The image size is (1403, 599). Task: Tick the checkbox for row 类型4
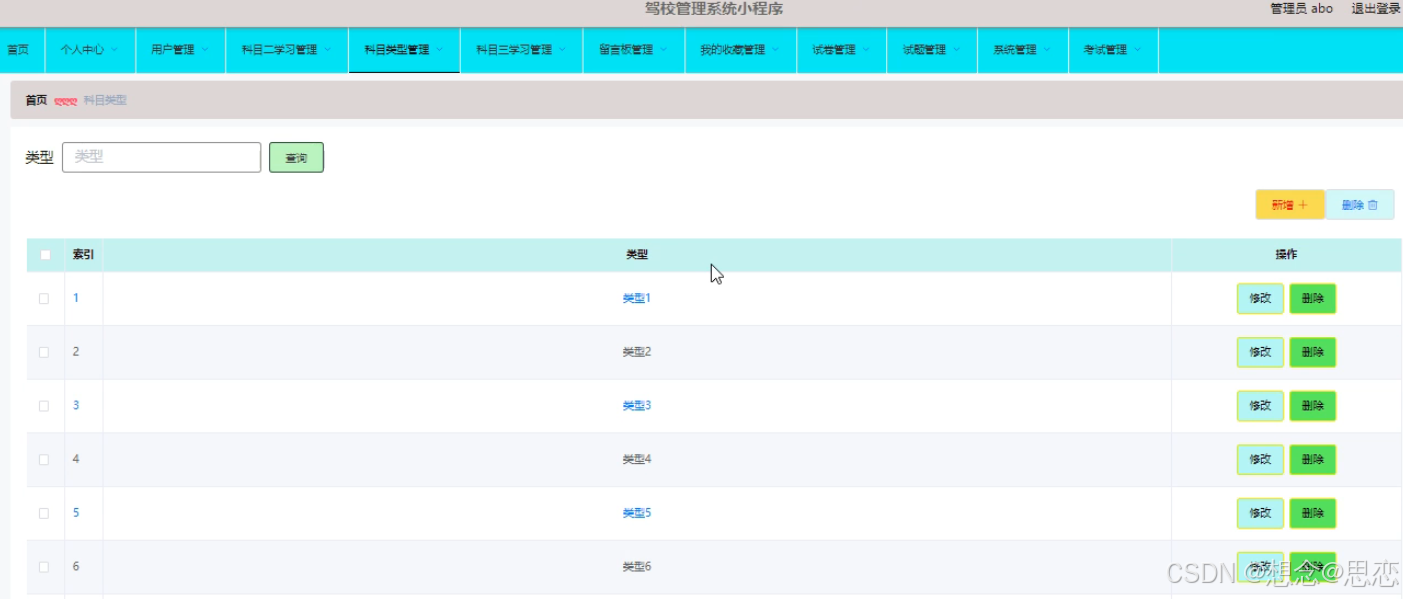coord(44,459)
